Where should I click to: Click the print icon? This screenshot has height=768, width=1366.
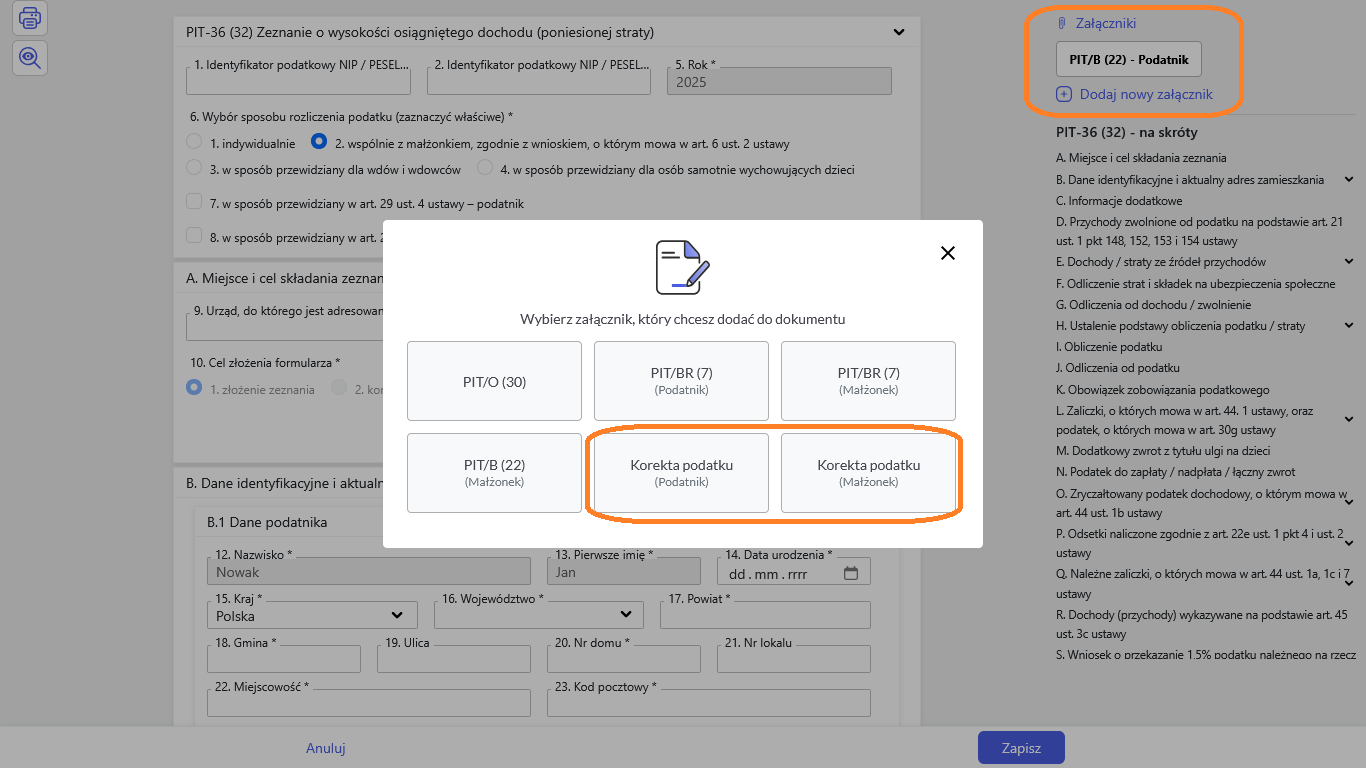point(30,17)
